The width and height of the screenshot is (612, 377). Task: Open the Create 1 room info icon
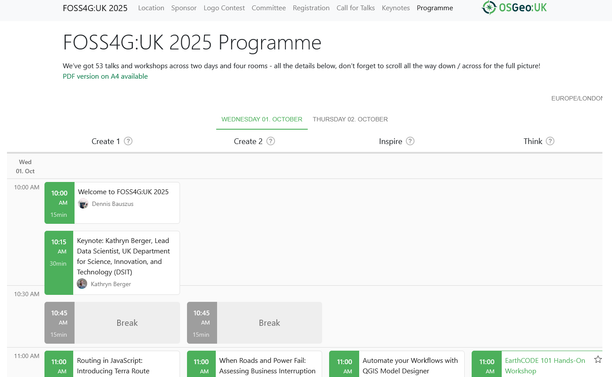pos(128,141)
